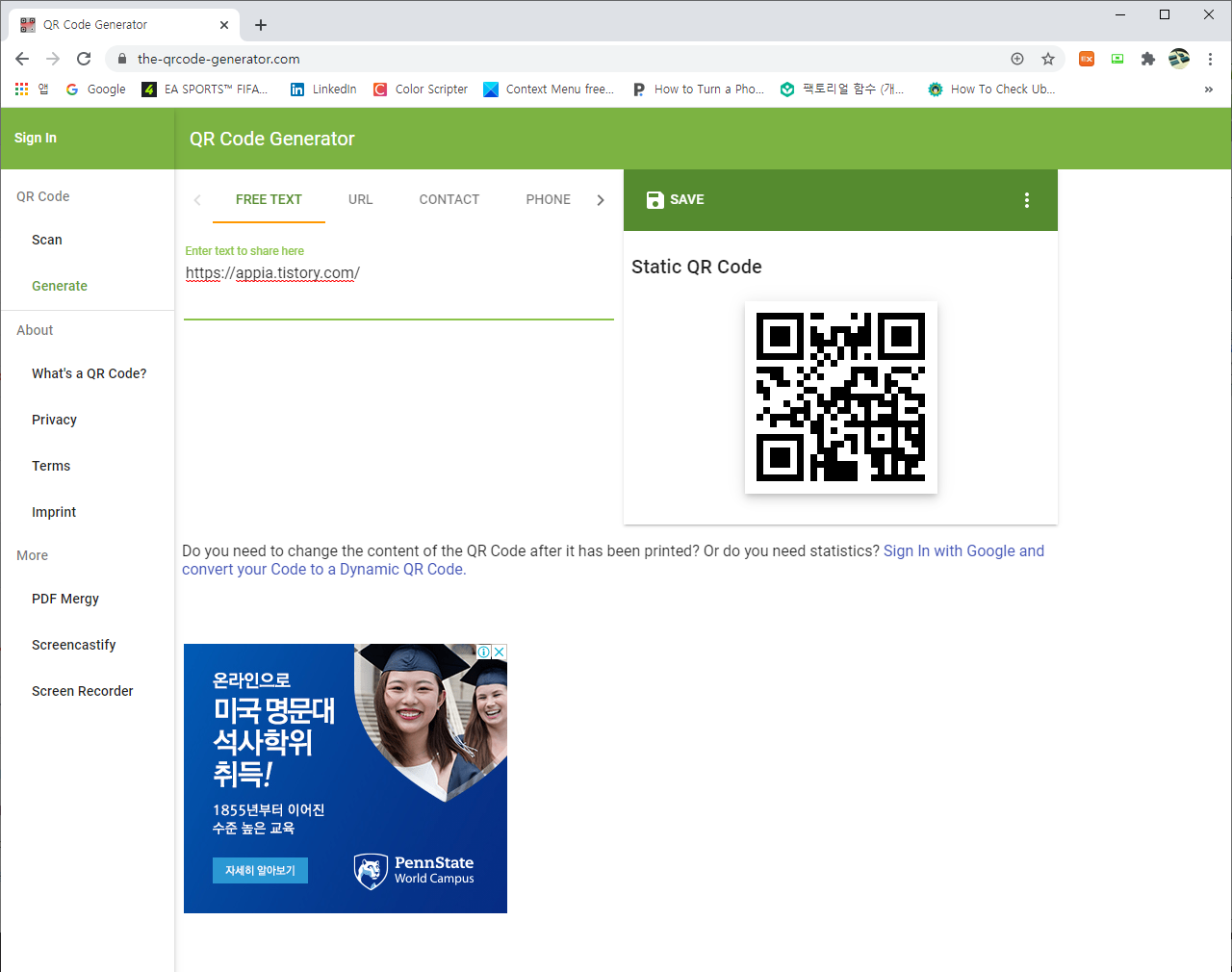Viewport: 1232px width, 972px height.
Task: Open the How To Check Ub bookmark
Action: click(991, 89)
